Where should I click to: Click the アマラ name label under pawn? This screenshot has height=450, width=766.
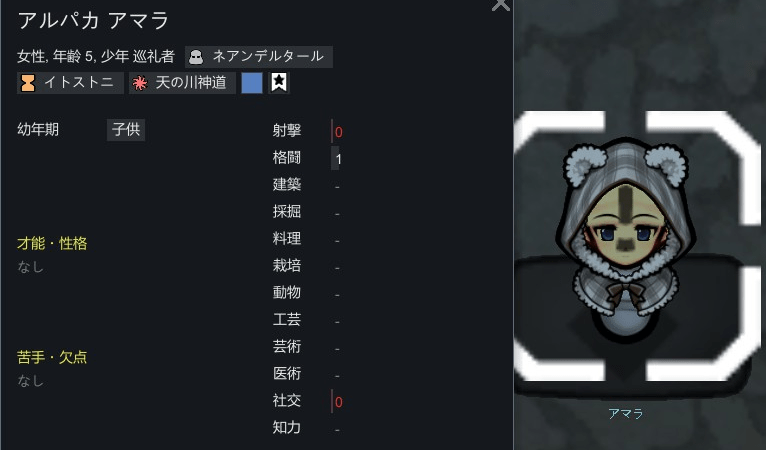[626, 414]
